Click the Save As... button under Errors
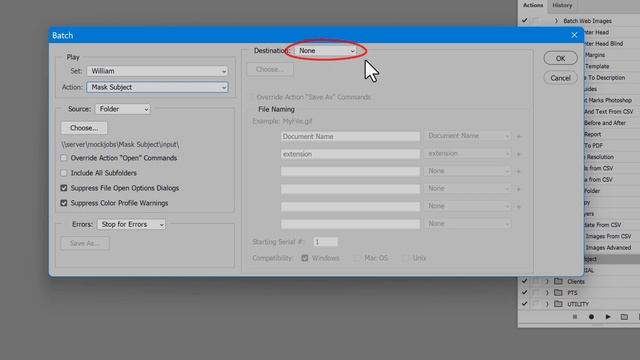 [x=85, y=243]
